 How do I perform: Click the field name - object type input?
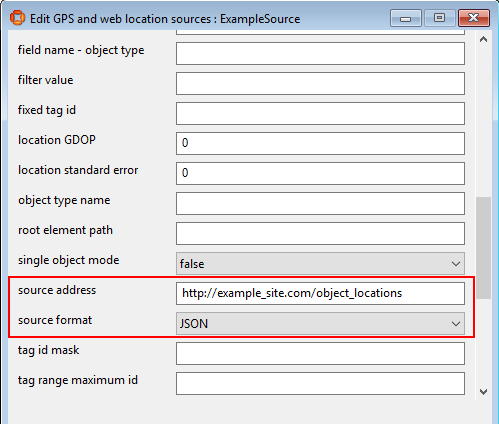[320, 53]
